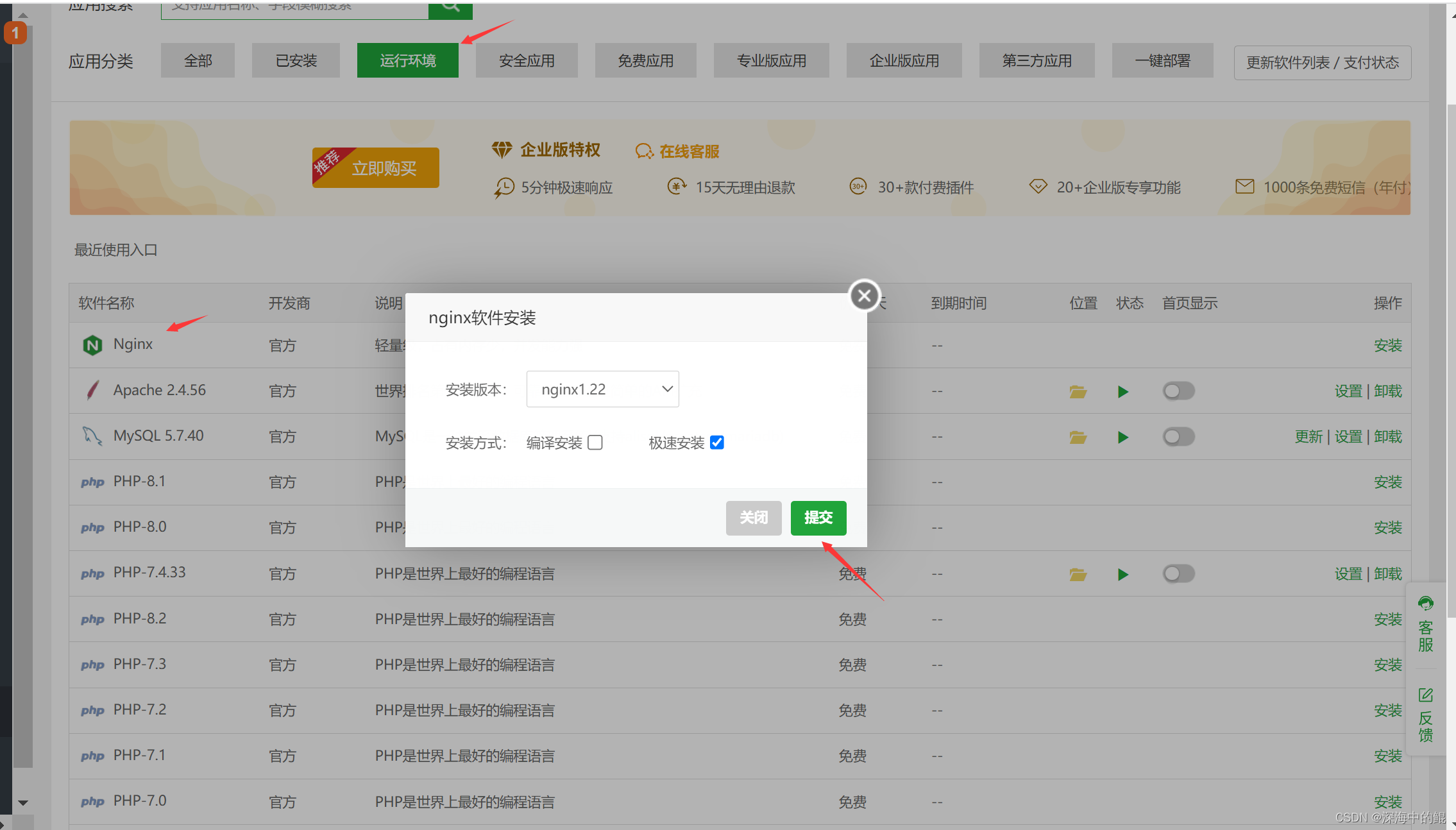Click 更新软件列表 / 支付状态 button
The width and height of the screenshot is (1456, 830).
tap(1323, 63)
